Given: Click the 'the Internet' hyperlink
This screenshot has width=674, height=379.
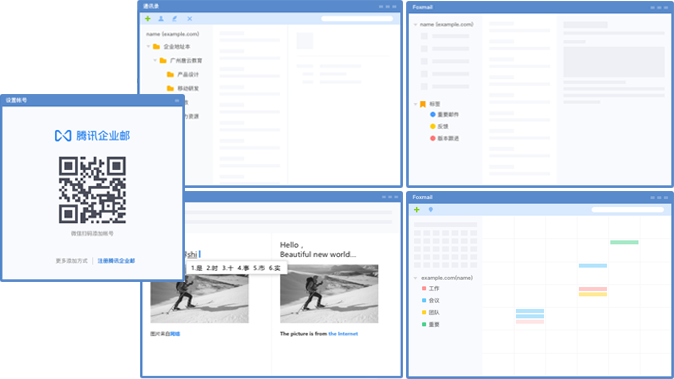Looking at the screenshot, I should (x=343, y=333).
